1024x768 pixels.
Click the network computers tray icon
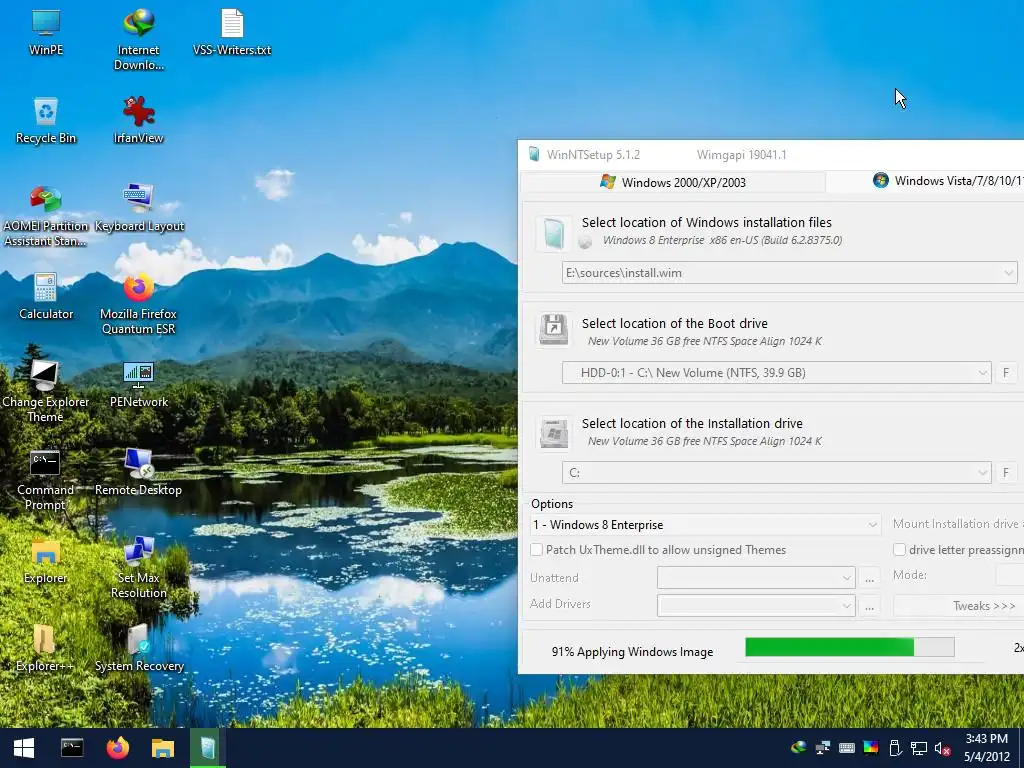click(823, 748)
